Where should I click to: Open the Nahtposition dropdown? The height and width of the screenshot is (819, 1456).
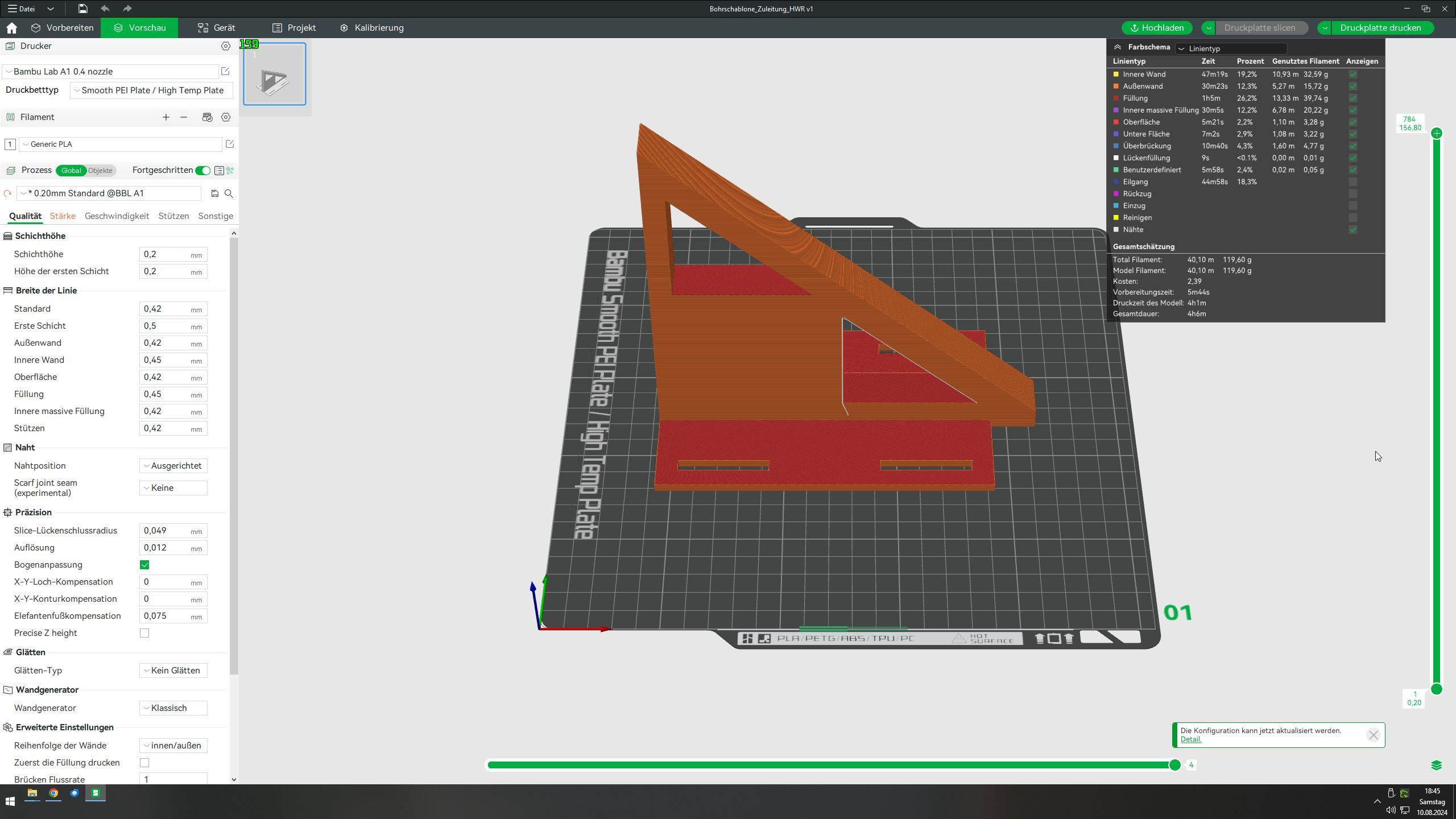coord(173,466)
